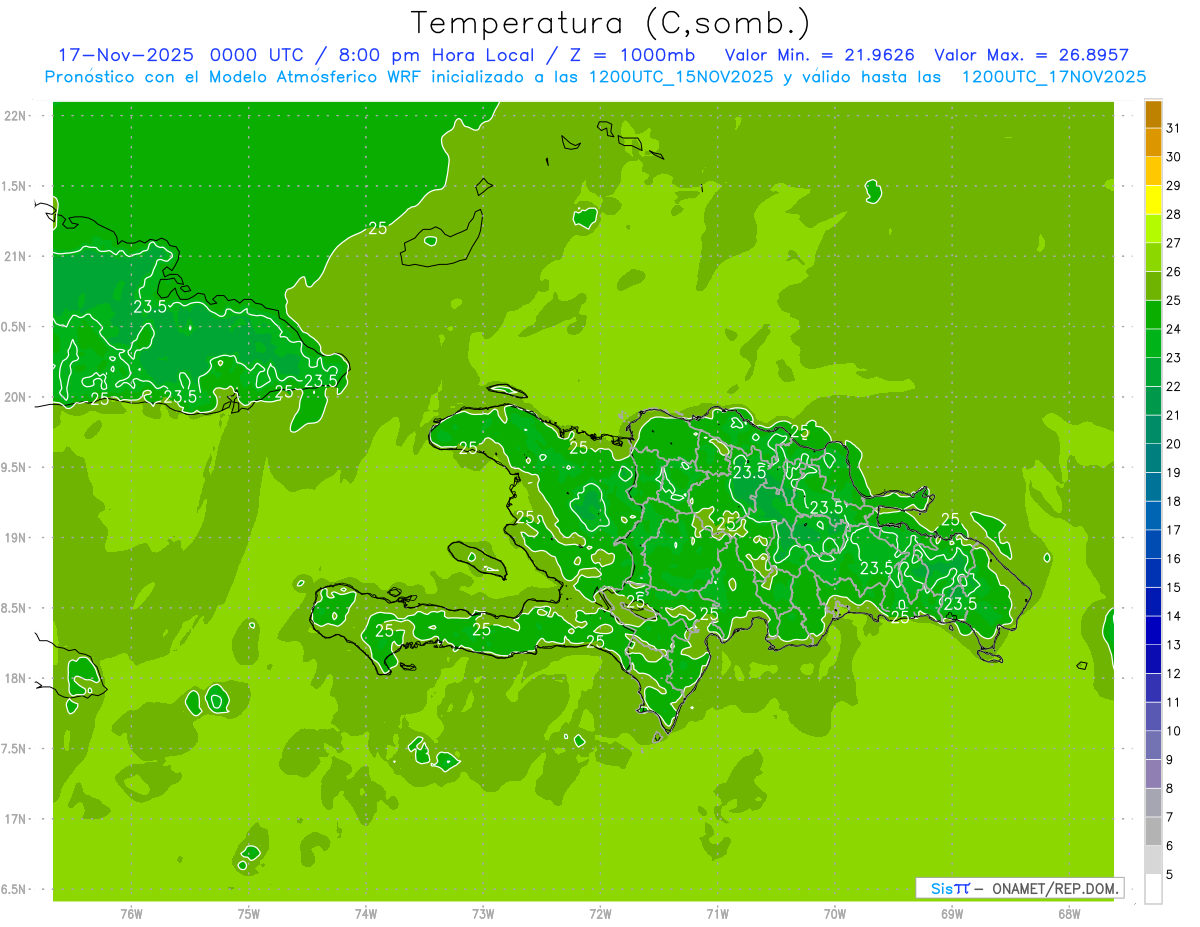1200x927 pixels.
Task: Click the gray swatch between 7 and 8
Action: coord(1153,803)
